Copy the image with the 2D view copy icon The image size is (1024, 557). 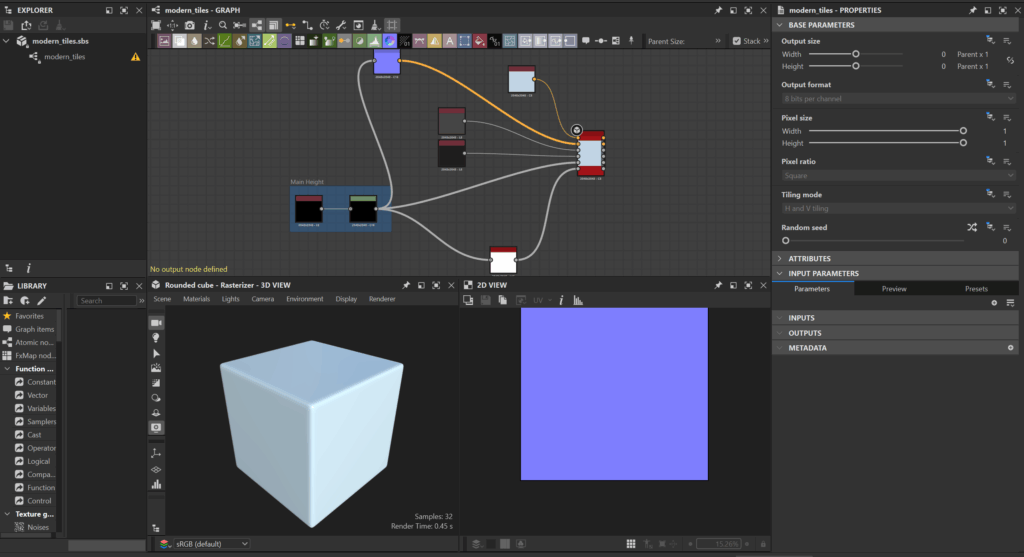(x=502, y=300)
